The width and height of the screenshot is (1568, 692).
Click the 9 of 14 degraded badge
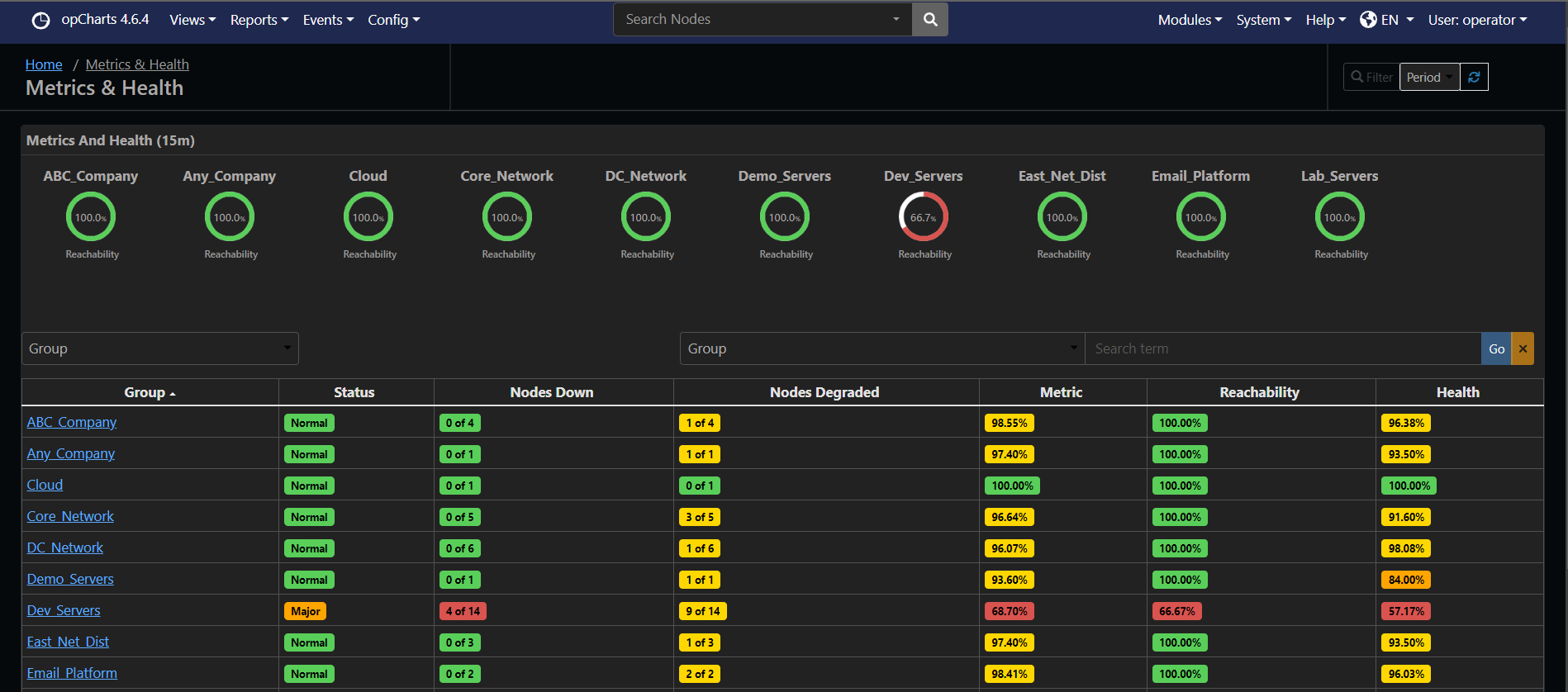tap(703, 611)
